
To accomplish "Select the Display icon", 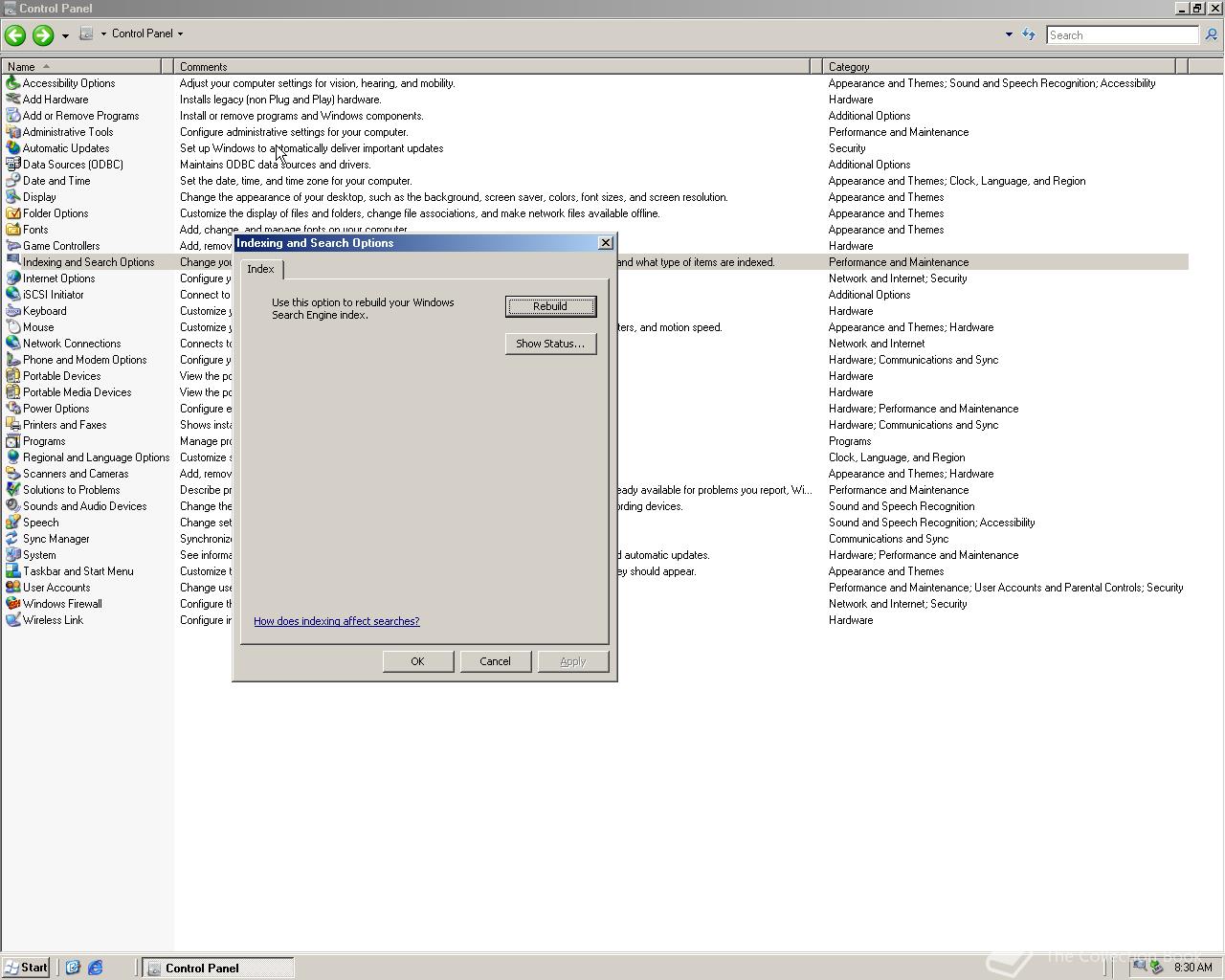I will tap(13, 197).
